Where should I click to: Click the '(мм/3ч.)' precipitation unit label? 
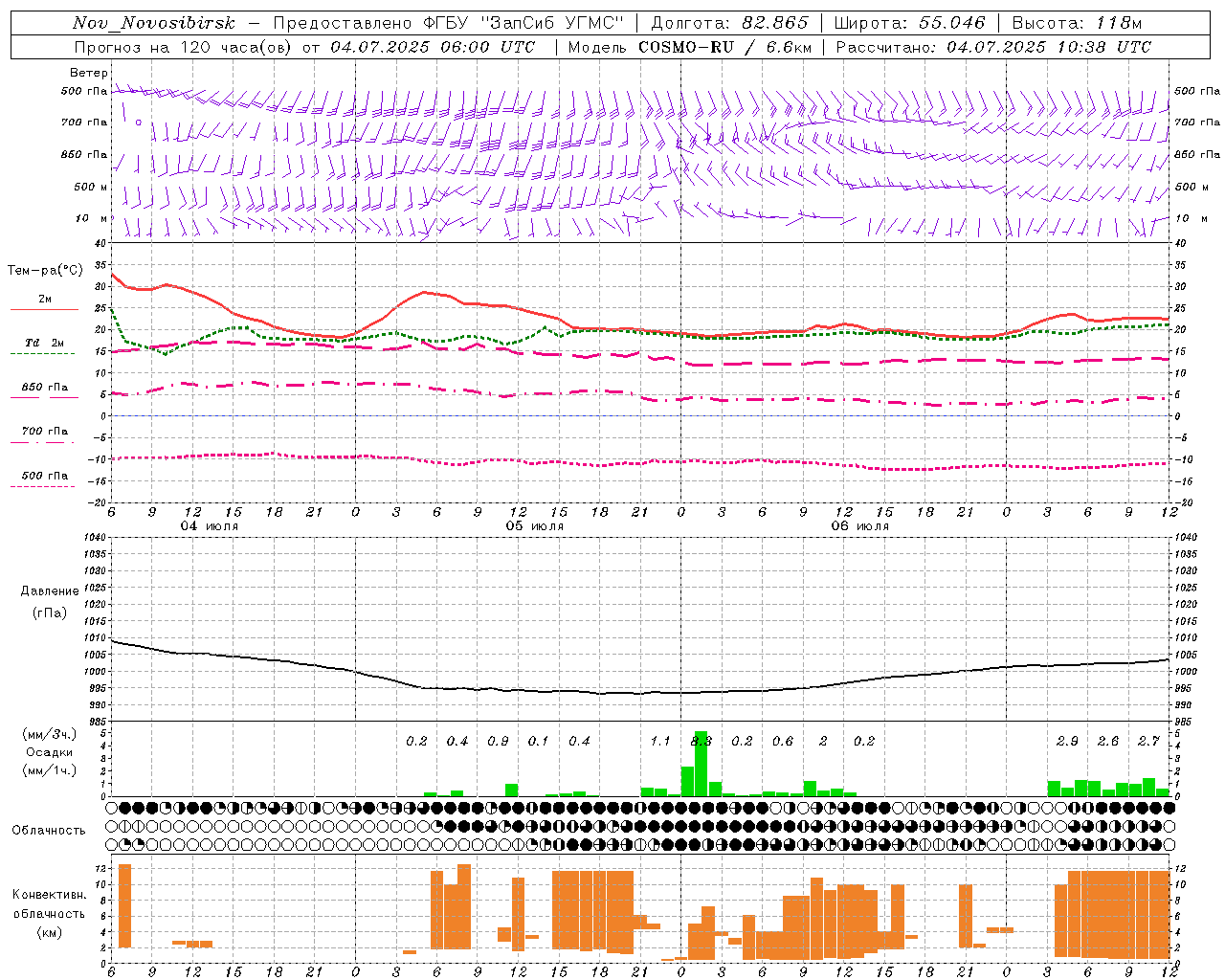(50, 734)
